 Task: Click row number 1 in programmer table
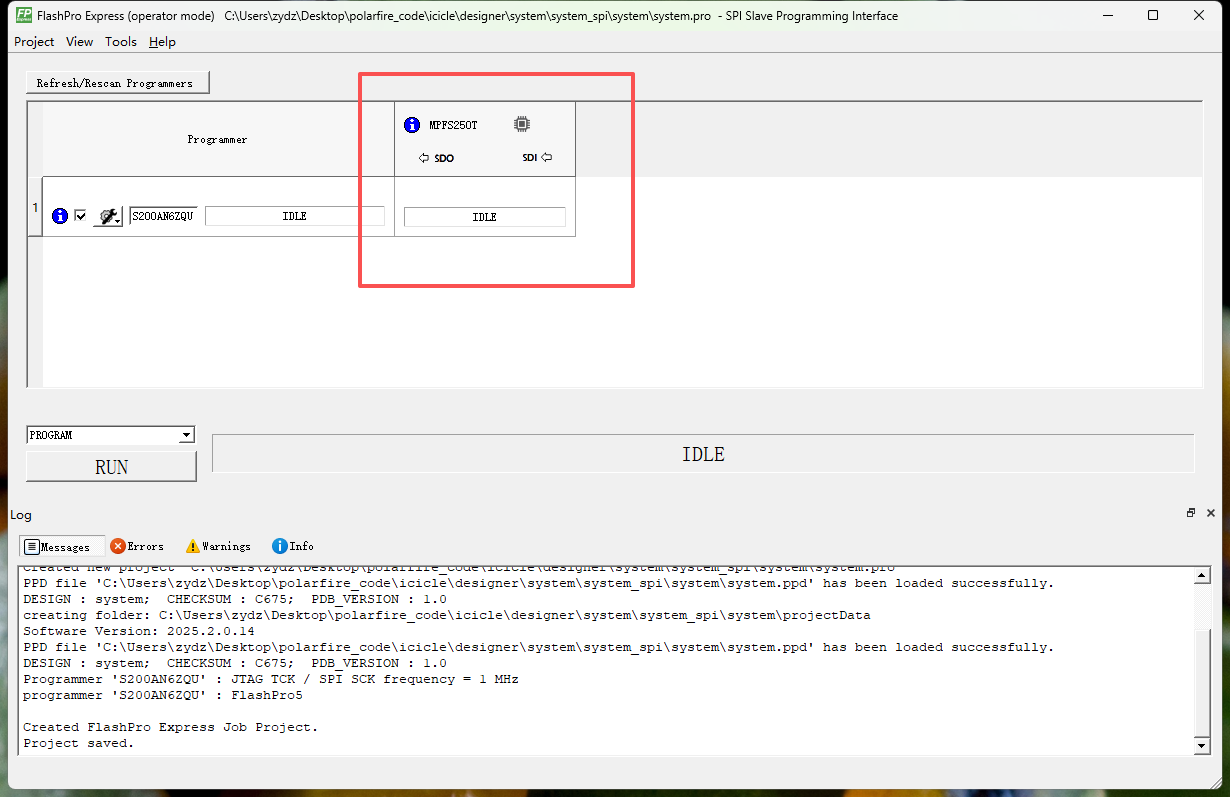click(x=35, y=208)
